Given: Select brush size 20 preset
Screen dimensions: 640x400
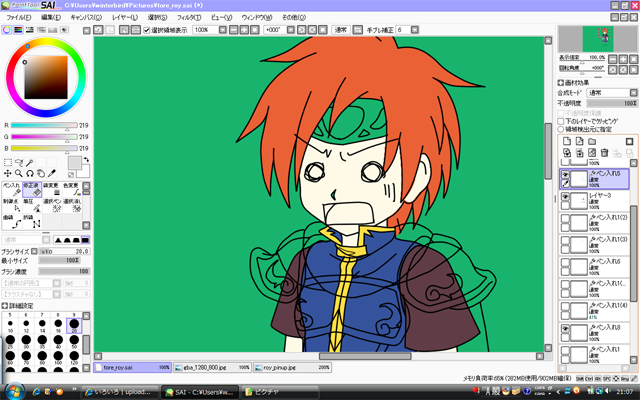Looking at the screenshot, I should click(x=74, y=326).
